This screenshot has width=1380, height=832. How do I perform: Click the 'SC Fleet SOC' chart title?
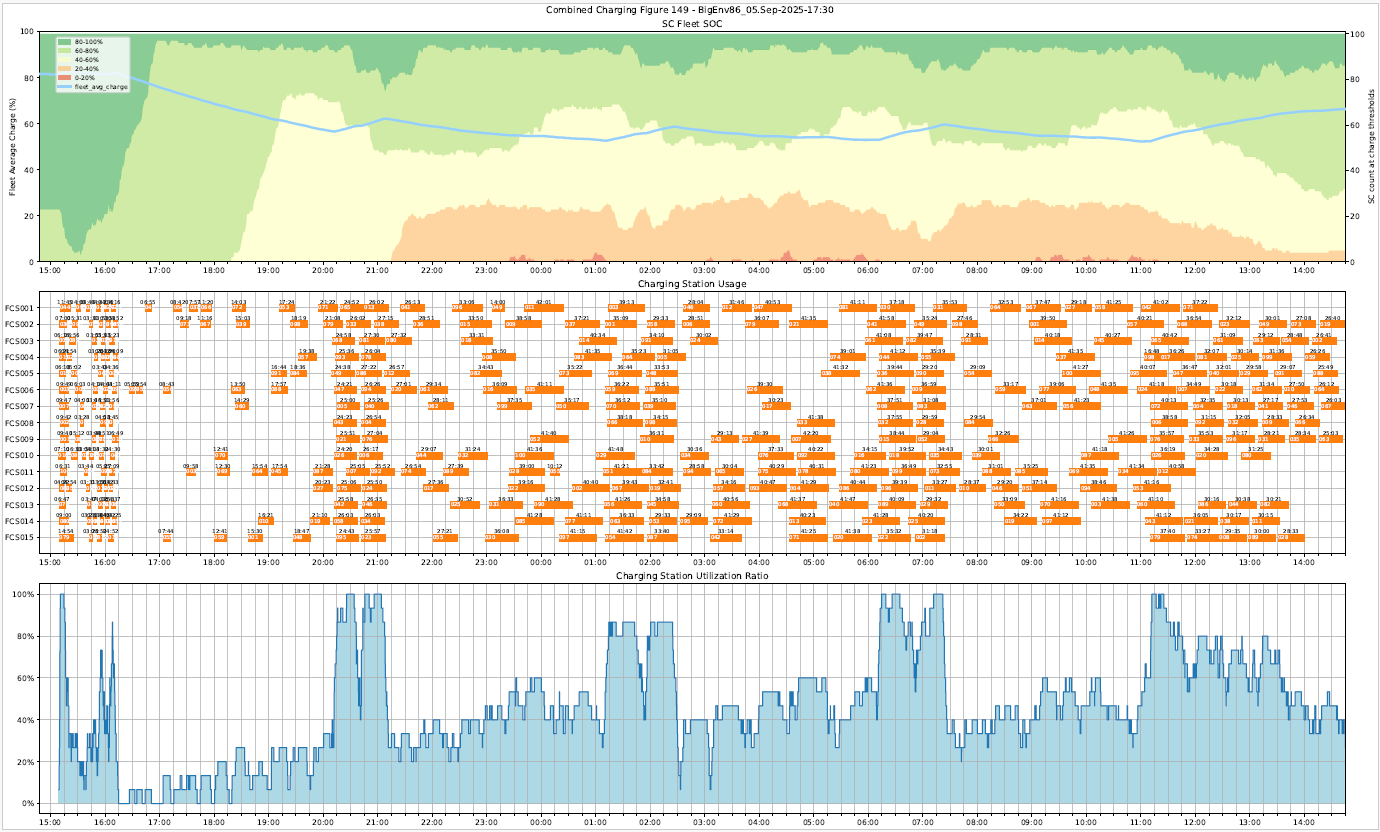tap(690, 23)
